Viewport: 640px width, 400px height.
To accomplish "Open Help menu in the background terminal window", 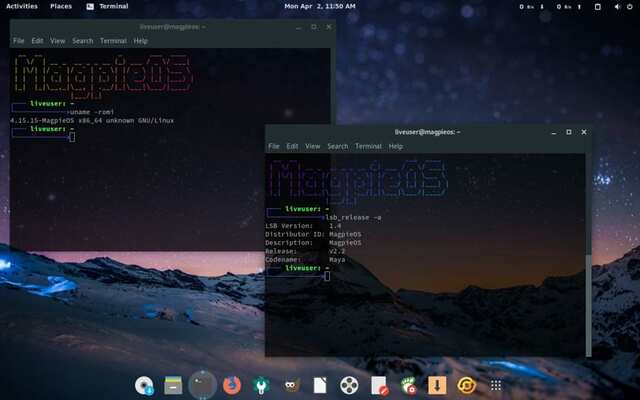I will (140, 41).
